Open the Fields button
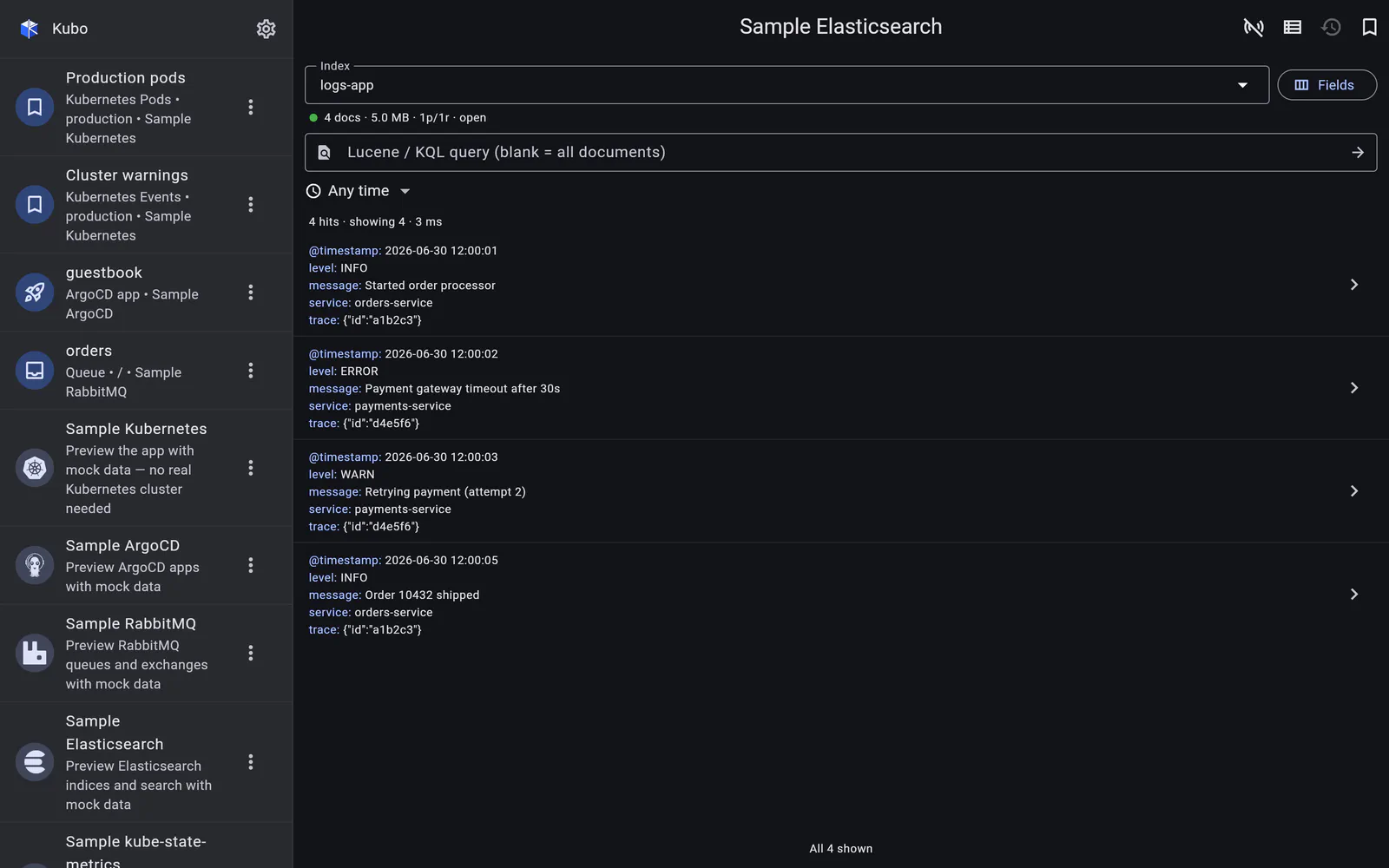Viewport: 1389px width, 868px height. click(1326, 85)
